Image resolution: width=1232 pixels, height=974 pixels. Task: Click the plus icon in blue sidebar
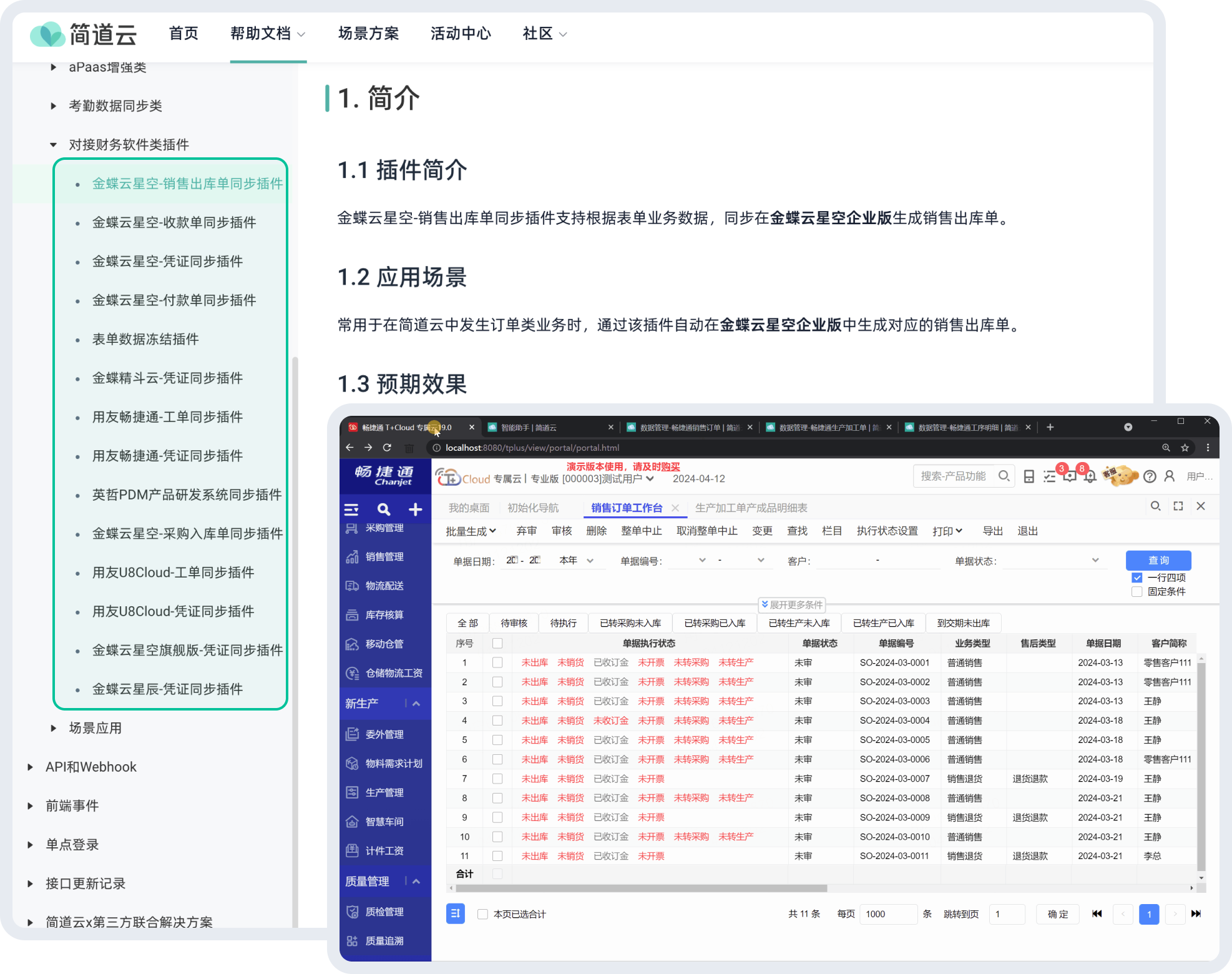point(415,509)
